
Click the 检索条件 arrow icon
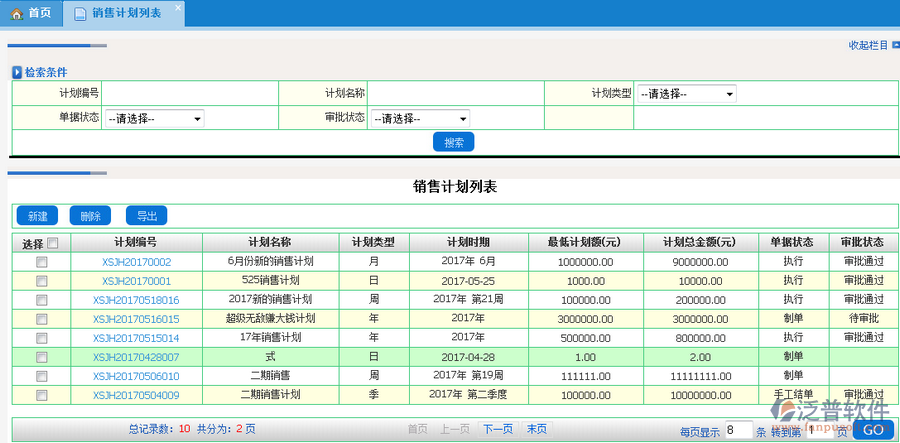coord(16,72)
